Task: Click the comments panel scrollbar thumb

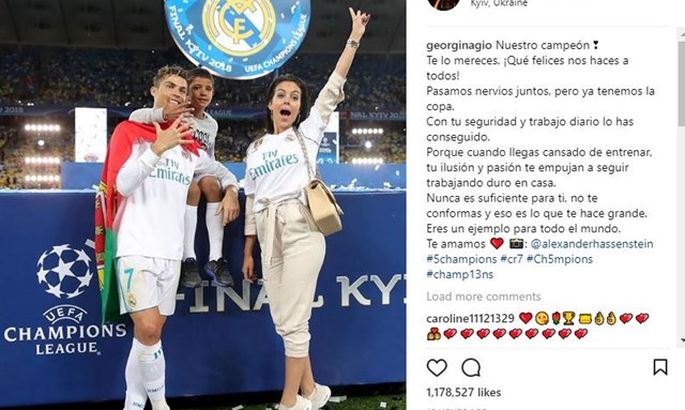Action: tap(681, 82)
